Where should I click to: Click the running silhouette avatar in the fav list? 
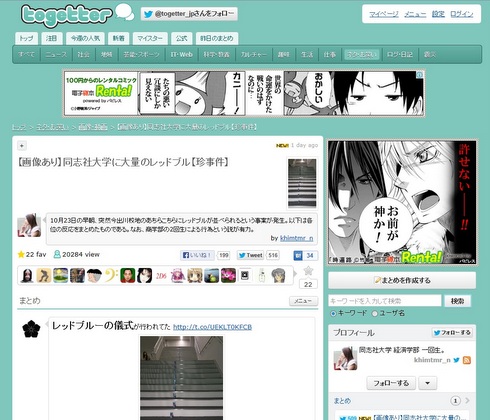[x=44, y=275]
